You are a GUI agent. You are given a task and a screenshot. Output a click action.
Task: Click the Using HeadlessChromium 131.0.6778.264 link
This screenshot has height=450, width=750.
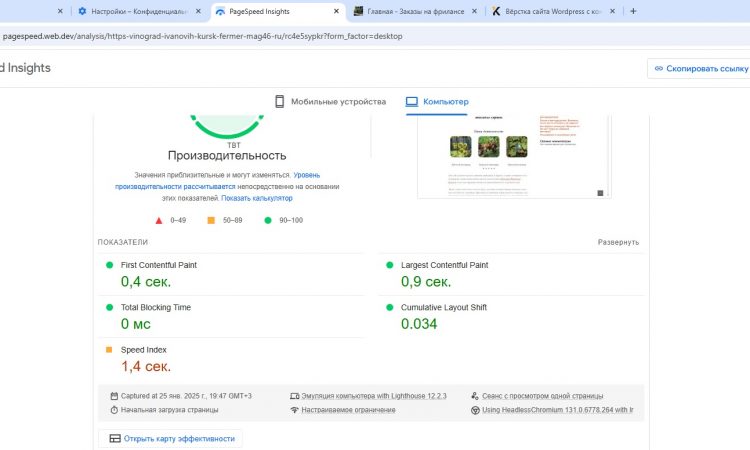(x=558, y=410)
